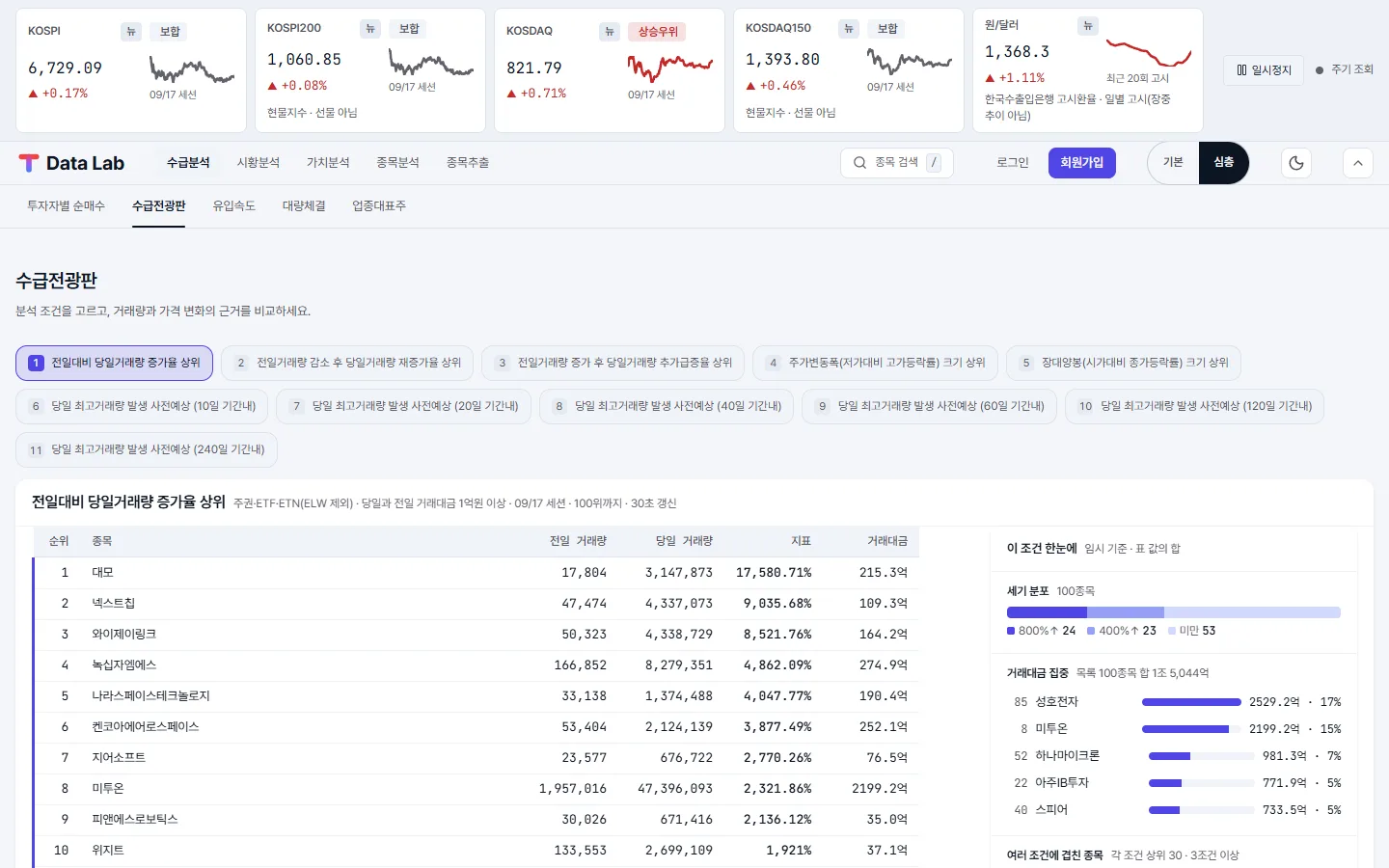Click 아주IB투자 in the 거래대금 집중 list
1389x868 pixels.
(x=1061, y=783)
